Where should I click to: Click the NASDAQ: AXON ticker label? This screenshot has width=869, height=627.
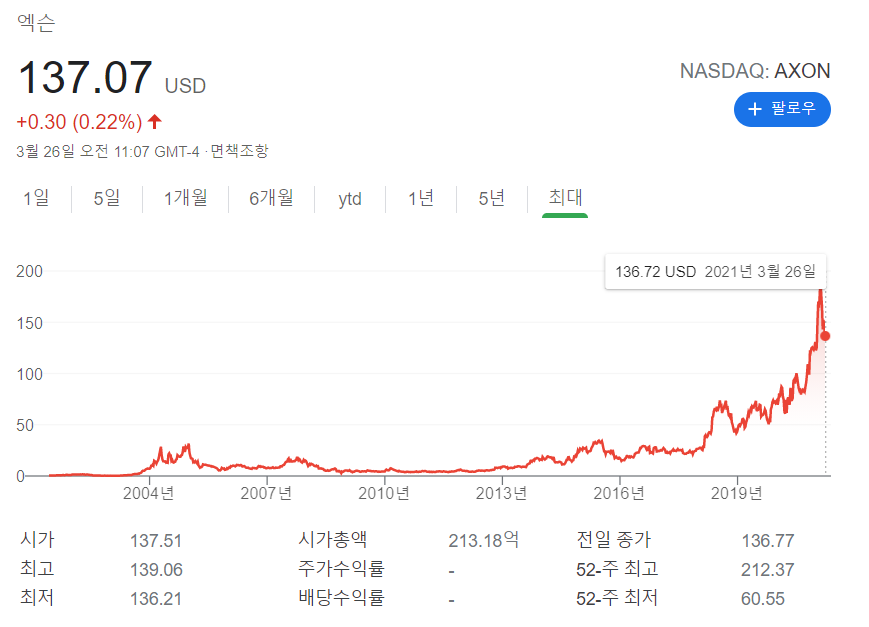coord(755,71)
